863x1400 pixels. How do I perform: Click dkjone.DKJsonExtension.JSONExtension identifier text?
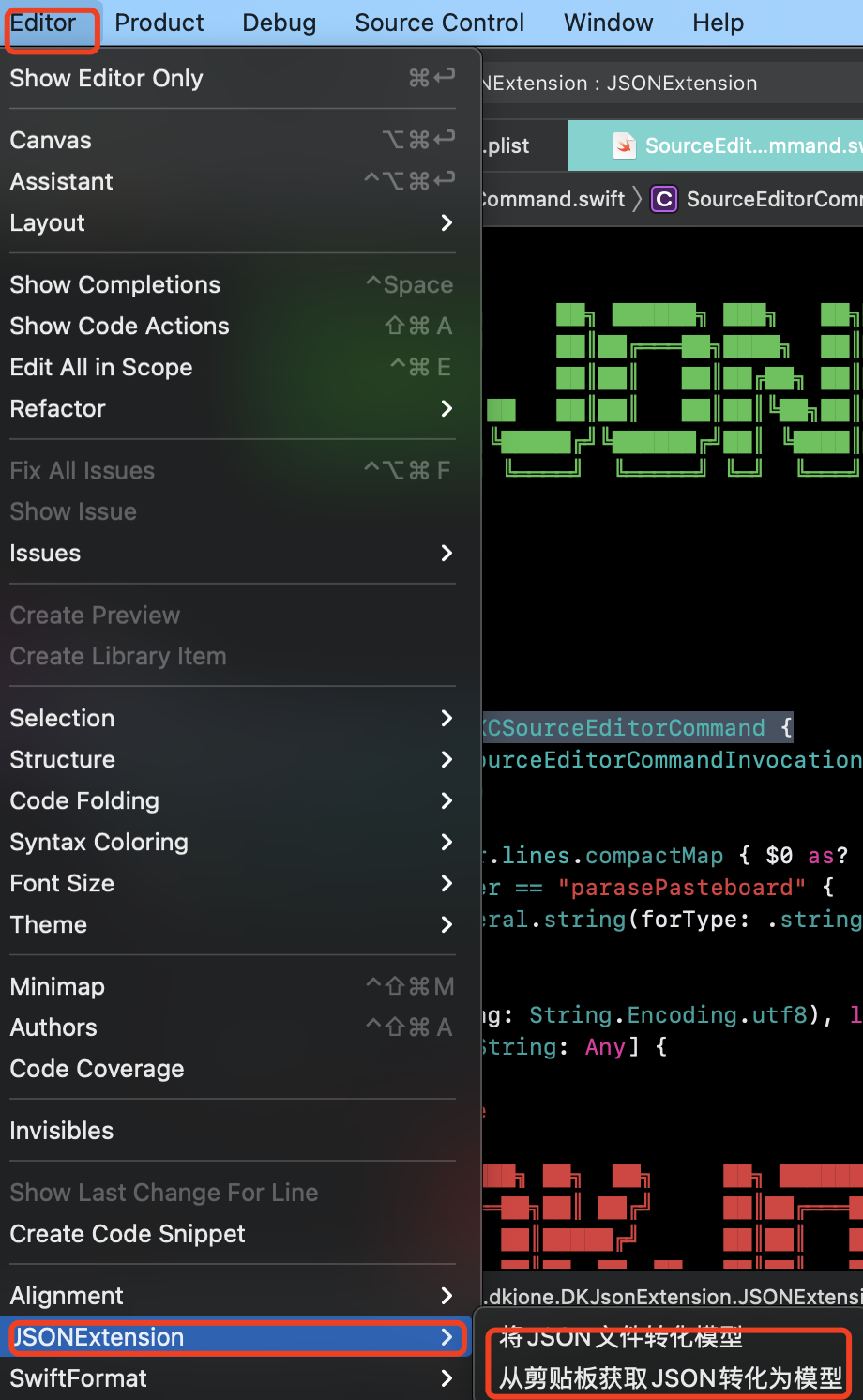[674, 1296]
